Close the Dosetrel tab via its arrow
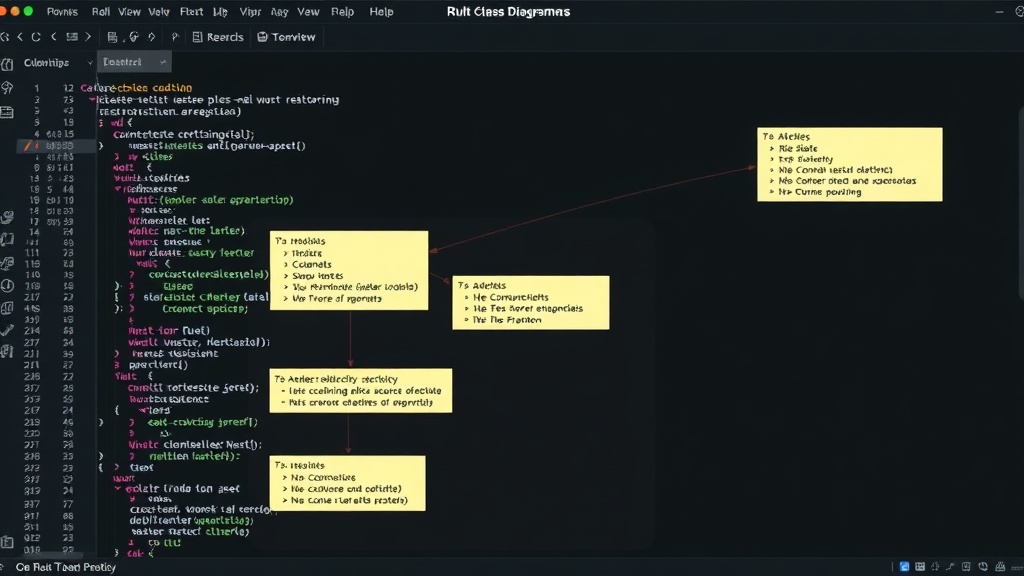 [x=163, y=62]
